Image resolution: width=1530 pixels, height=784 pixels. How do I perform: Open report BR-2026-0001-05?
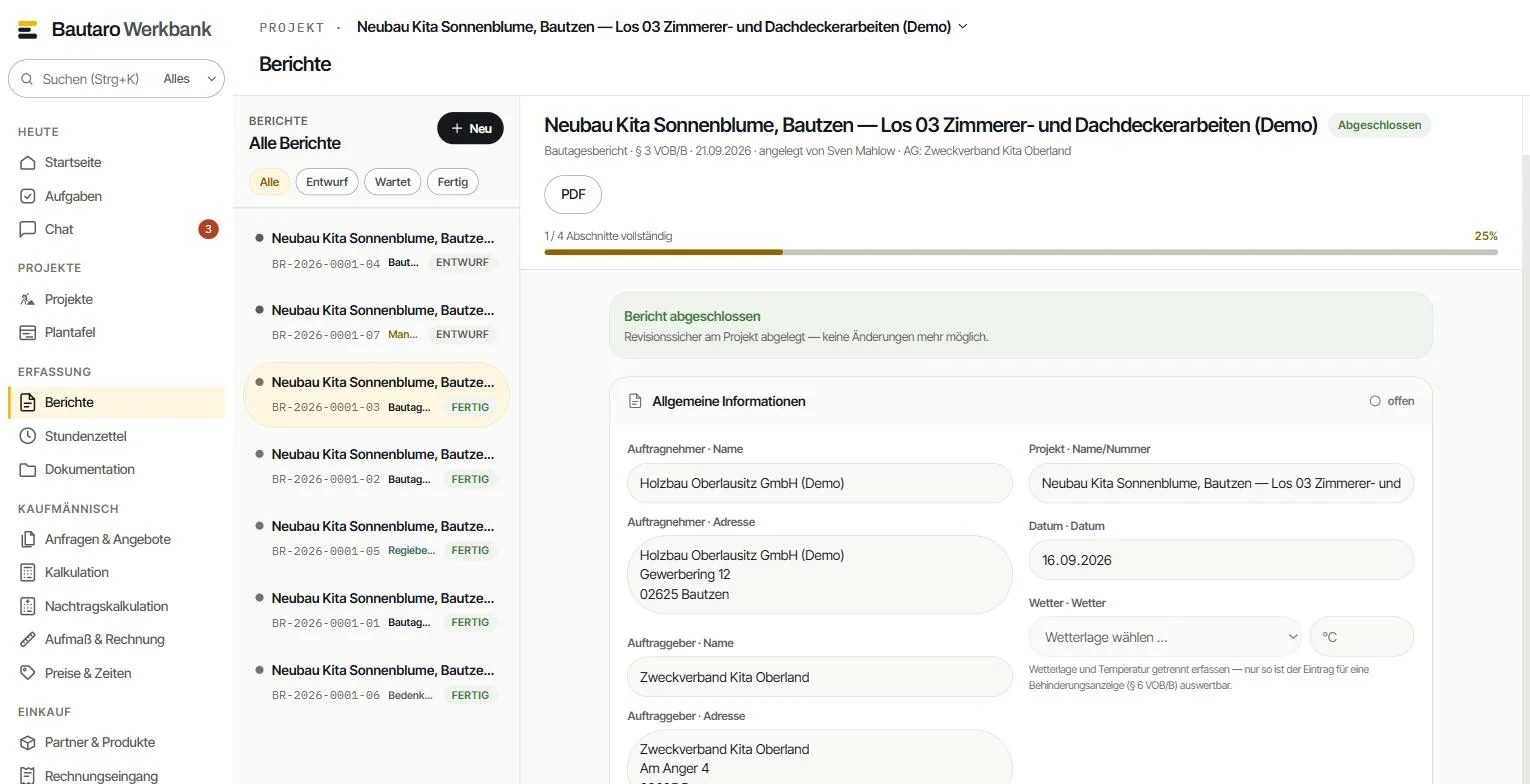point(377,539)
